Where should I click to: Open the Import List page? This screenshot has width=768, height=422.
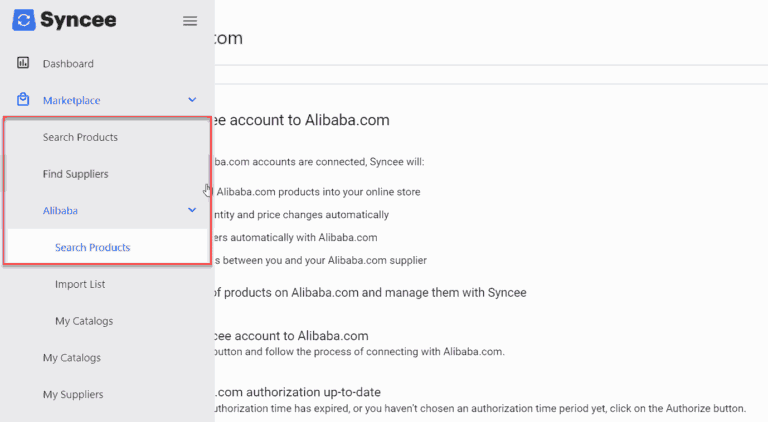(80, 284)
